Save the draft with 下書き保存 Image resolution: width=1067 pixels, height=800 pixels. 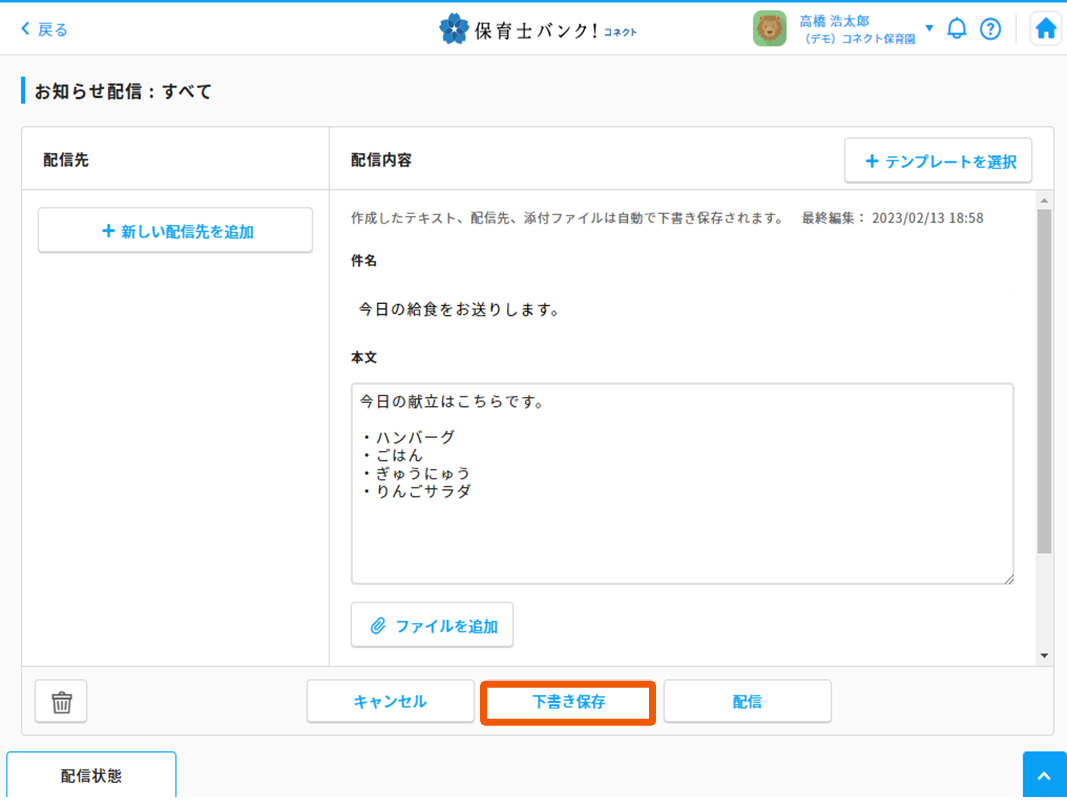click(568, 702)
